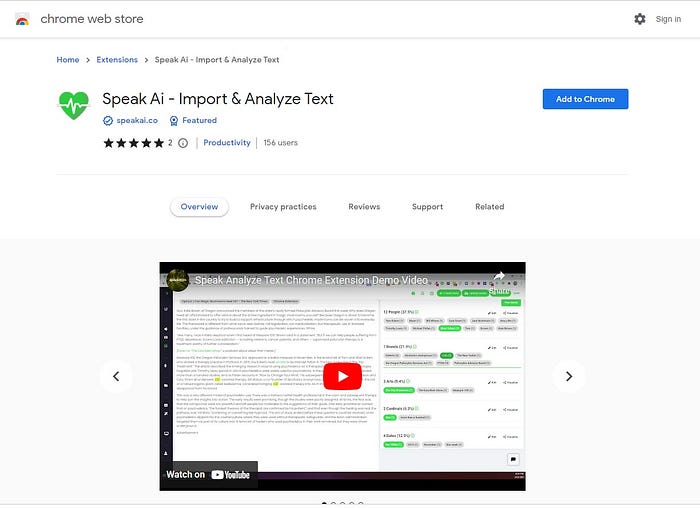Open the settings gear icon
Screen dimensions: 700x508
point(640,19)
